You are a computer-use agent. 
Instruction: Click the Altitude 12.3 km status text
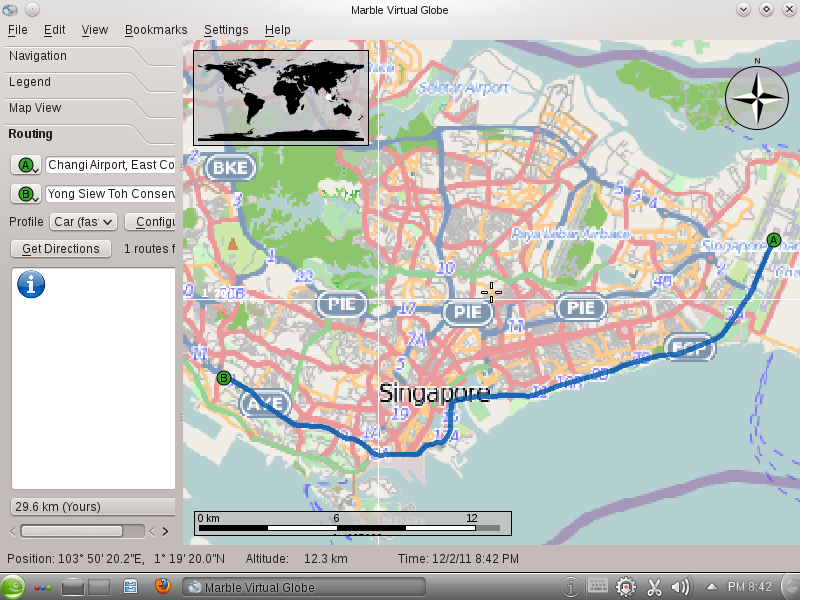click(297, 559)
